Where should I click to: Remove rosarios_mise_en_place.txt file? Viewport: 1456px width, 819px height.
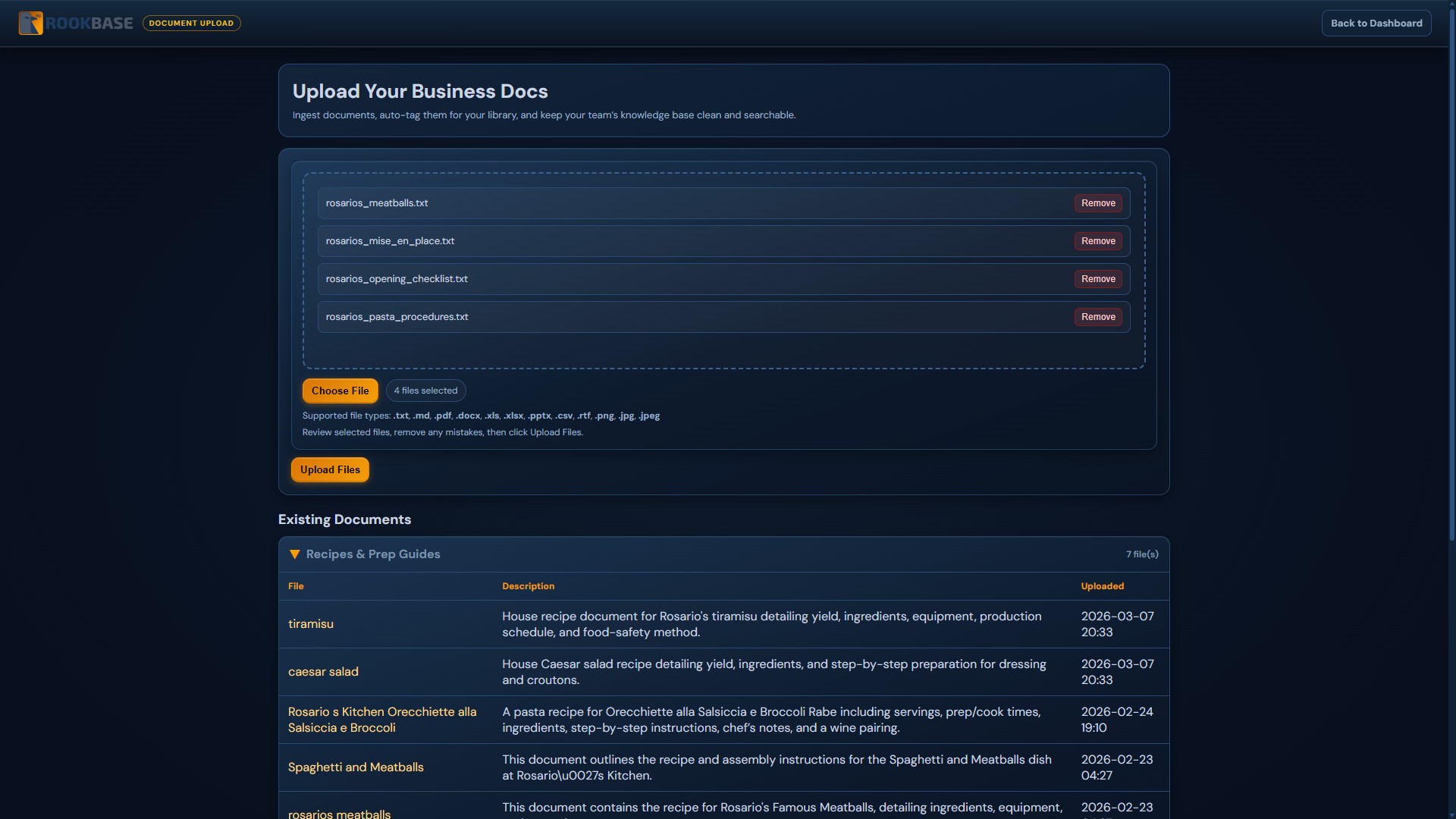tap(1097, 241)
